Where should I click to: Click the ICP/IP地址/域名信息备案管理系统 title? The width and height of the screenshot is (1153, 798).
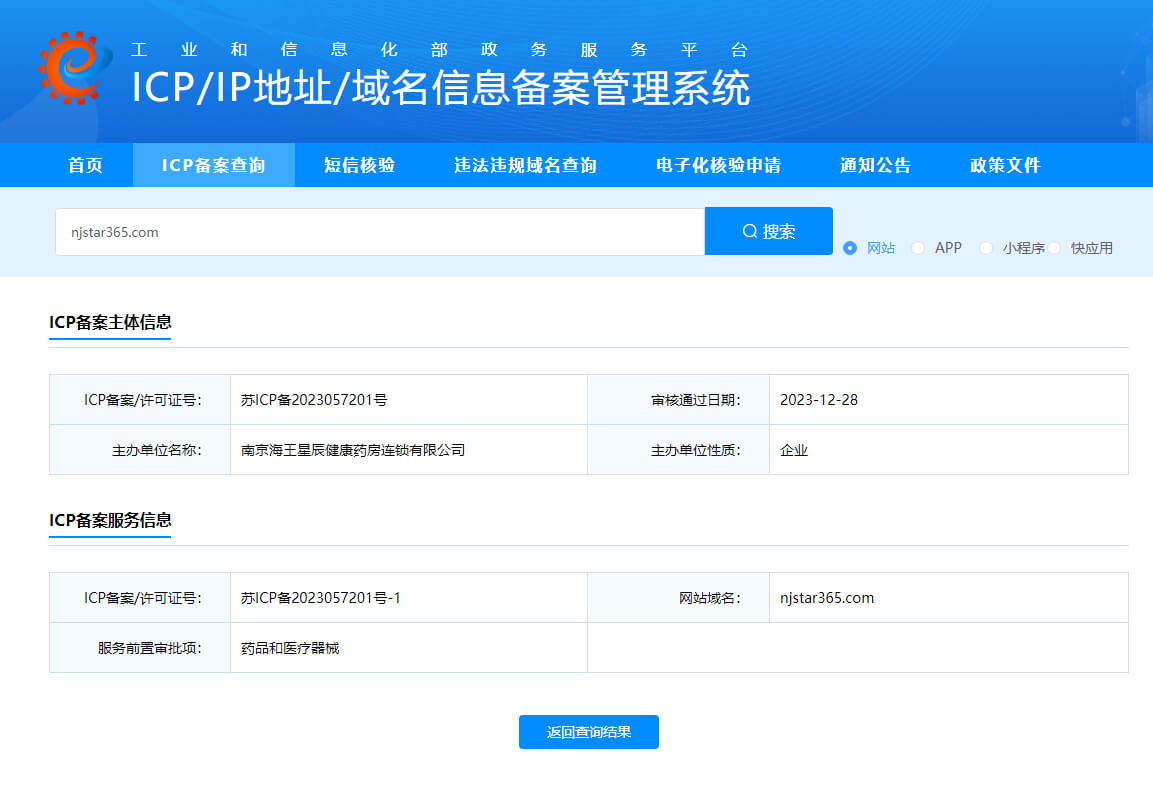click(x=440, y=88)
